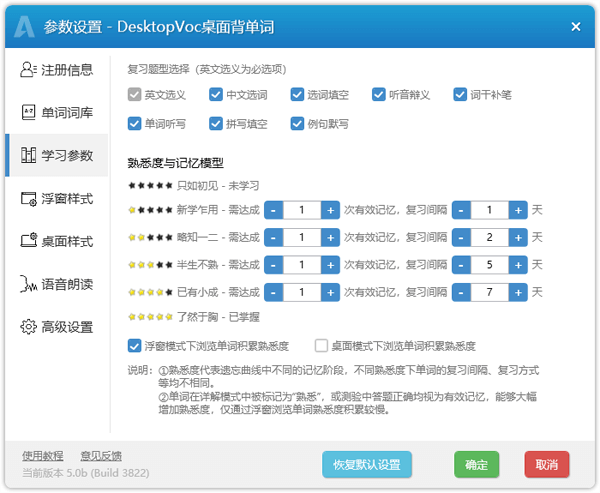
Task: Click the DesktopVoc 'A' logo icon
Action: pos(24,27)
